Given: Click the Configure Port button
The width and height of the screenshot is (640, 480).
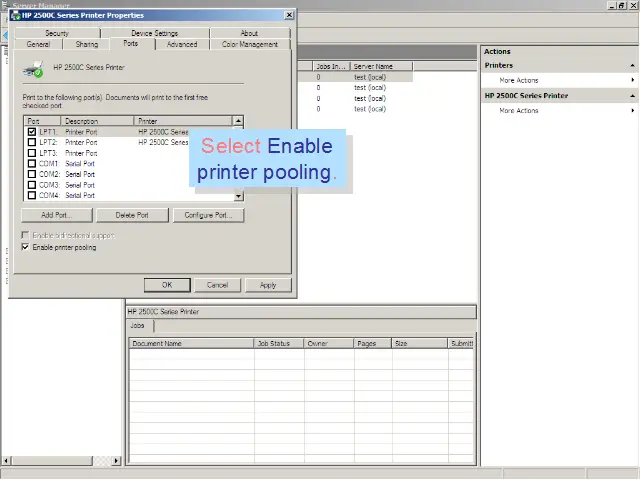Looking at the screenshot, I should coord(209,215).
